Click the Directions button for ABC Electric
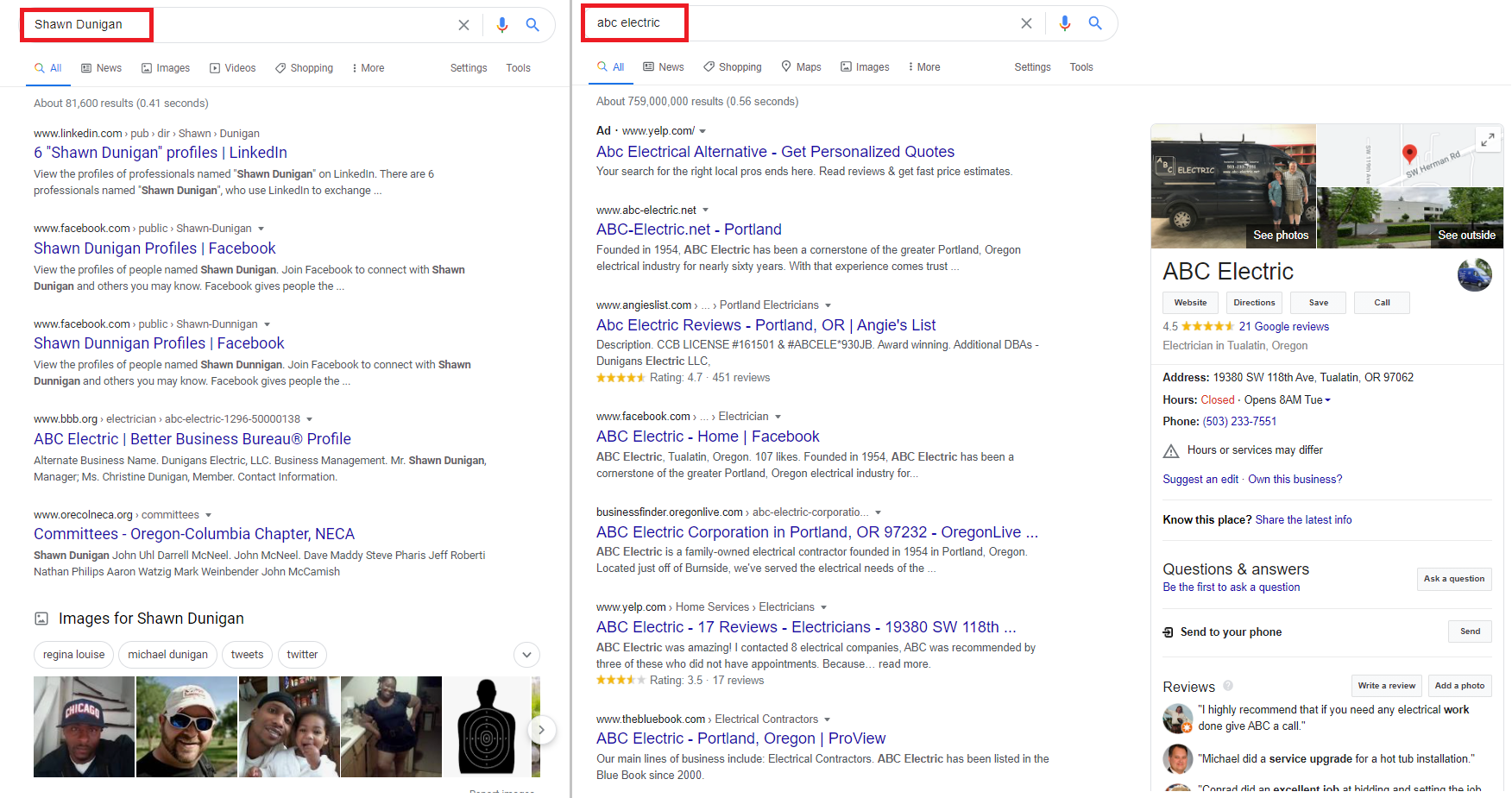This screenshot has width=1512, height=798. [x=1254, y=303]
